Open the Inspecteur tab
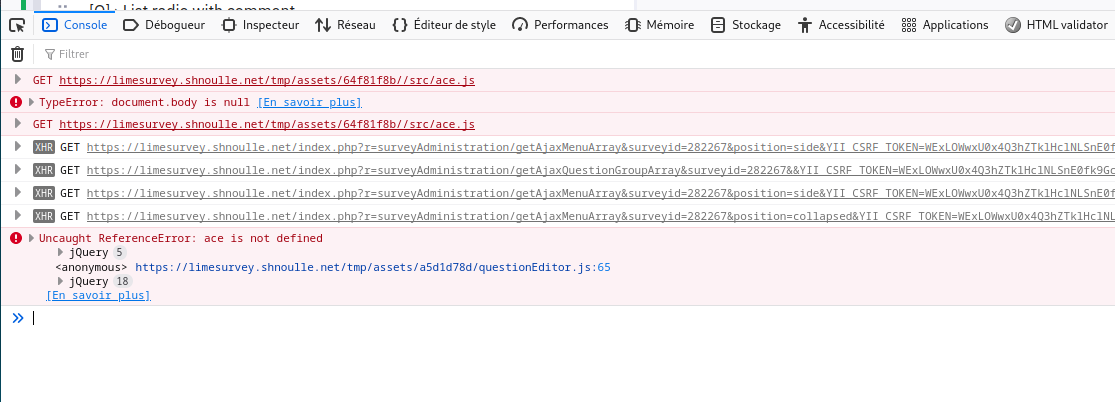This screenshot has width=1115, height=402. pos(260,25)
